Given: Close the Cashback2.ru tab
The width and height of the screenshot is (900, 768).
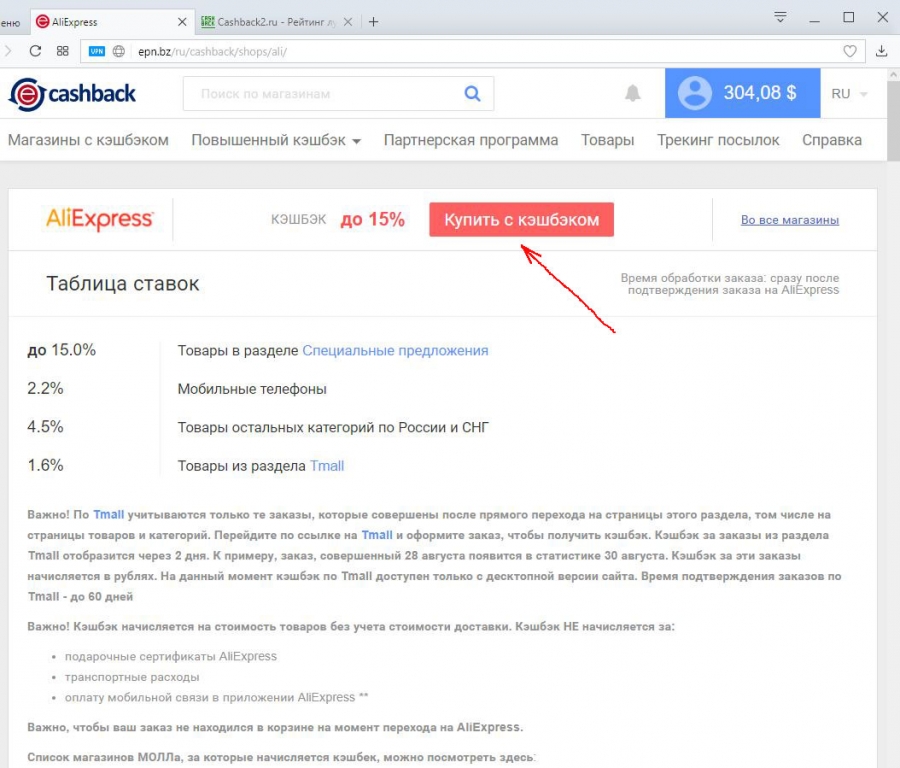Looking at the screenshot, I should pos(348,22).
